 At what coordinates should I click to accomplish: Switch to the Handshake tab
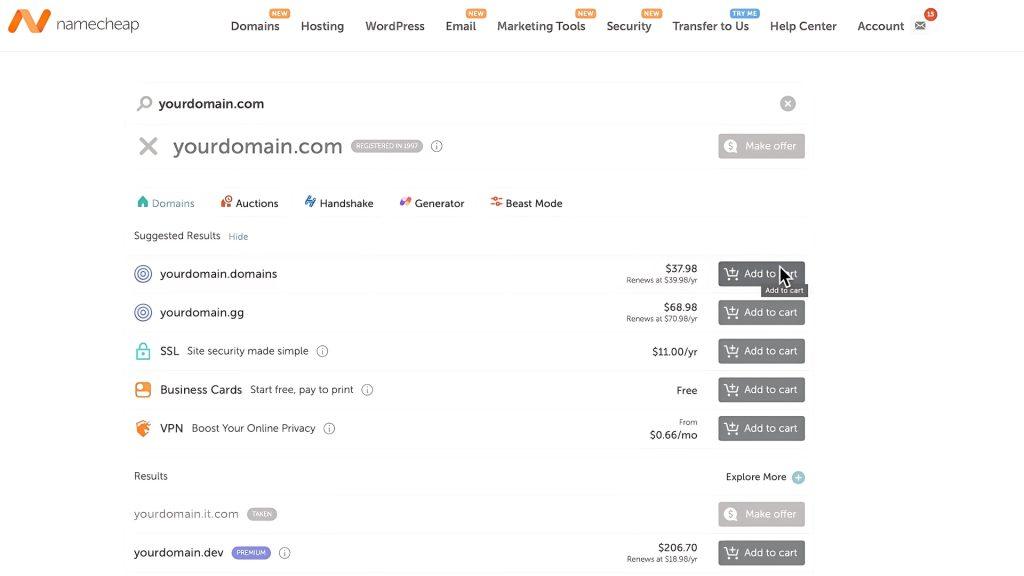pyautogui.click(x=339, y=203)
